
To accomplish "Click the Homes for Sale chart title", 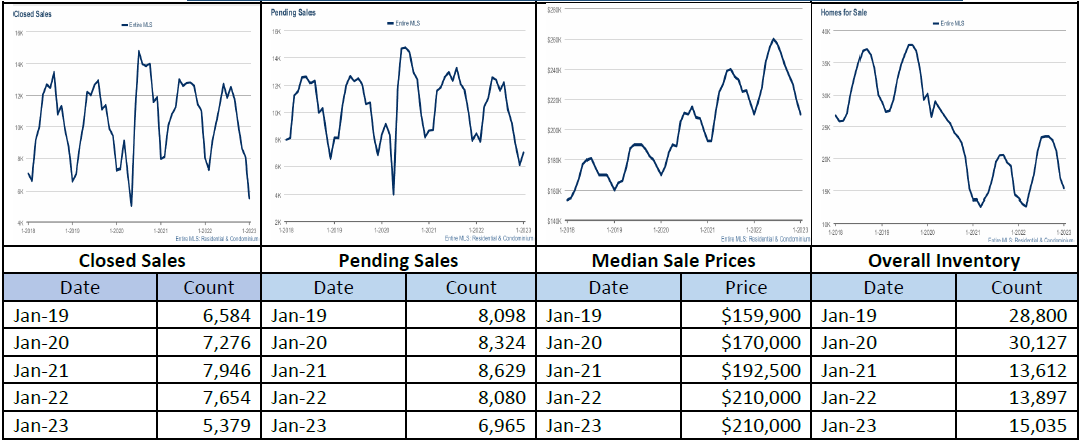I will click(842, 12).
